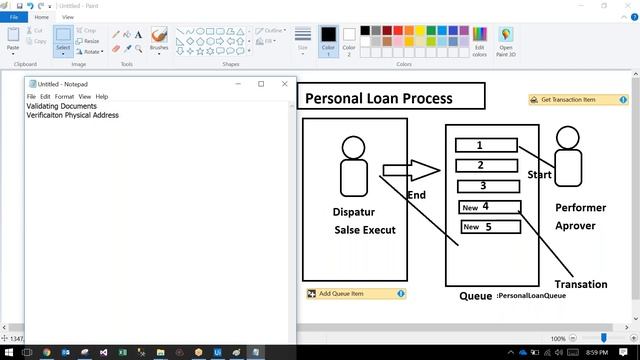Image resolution: width=640 pixels, height=360 pixels.
Task: Choose the Line shape in Shapes gallery
Action: tap(180, 31)
